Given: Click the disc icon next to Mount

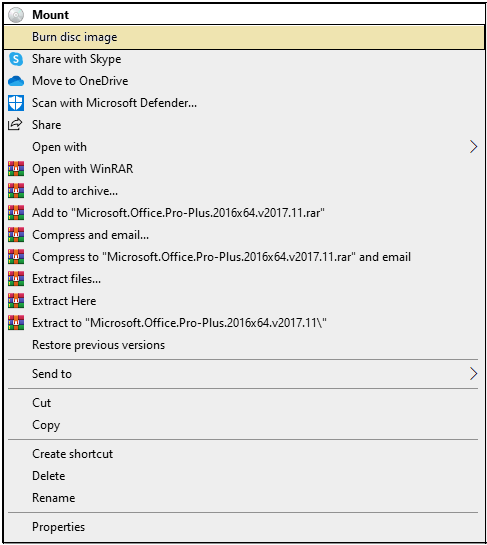Looking at the screenshot, I should pos(16,15).
